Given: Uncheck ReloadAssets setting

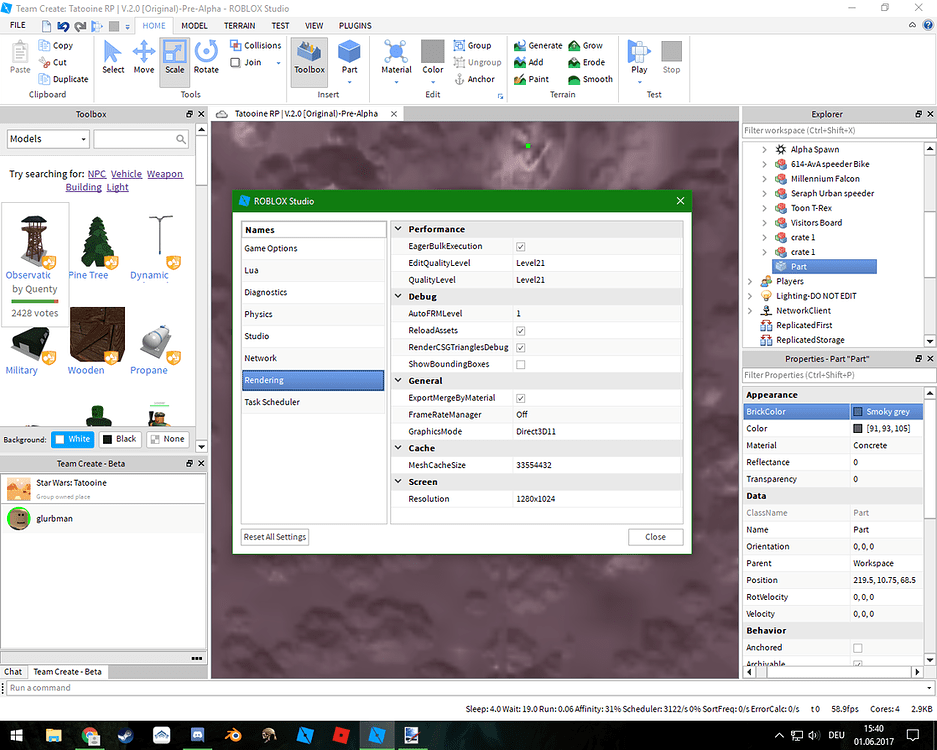Looking at the screenshot, I should pyautogui.click(x=520, y=330).
